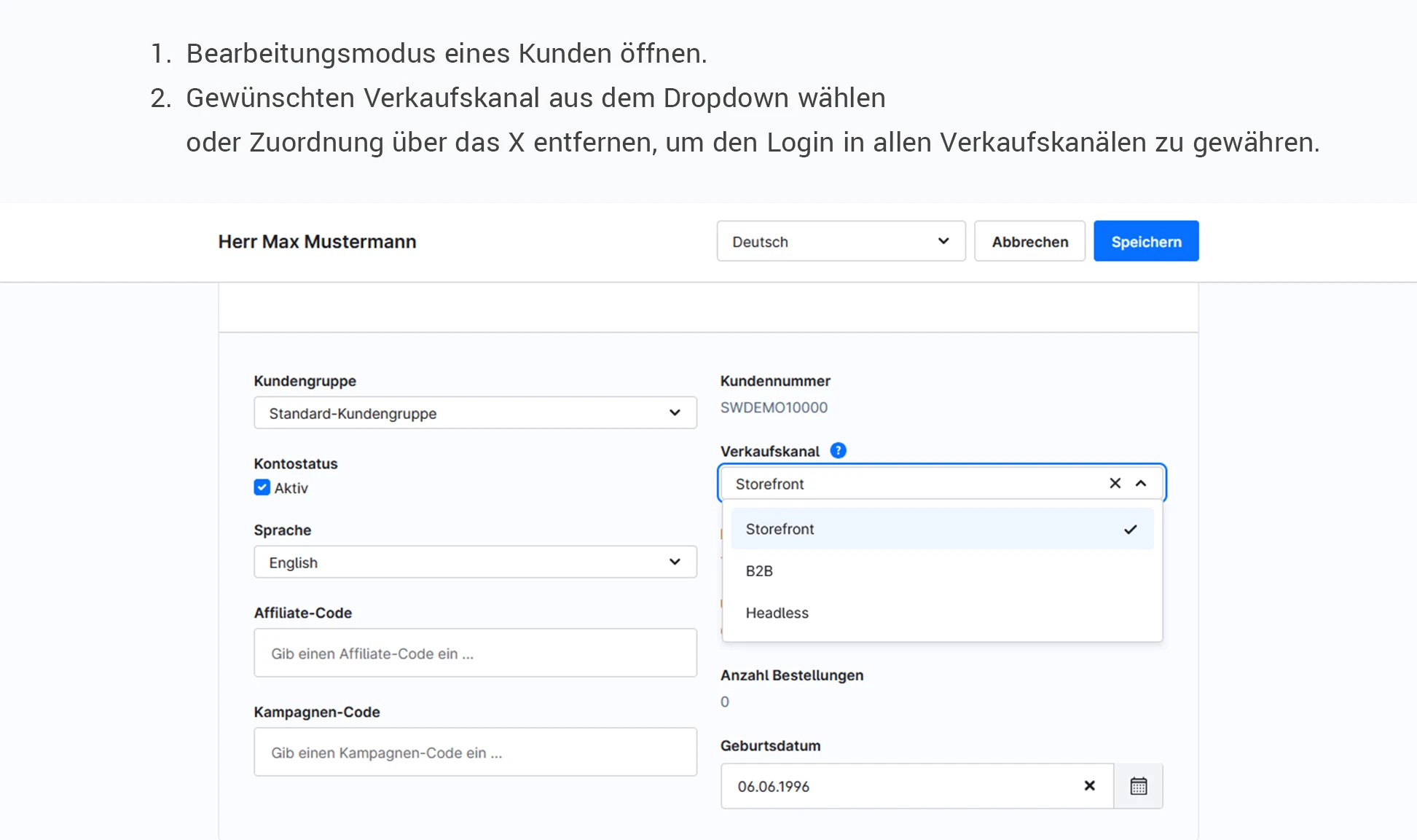Image resolution: width=1417 pixels, height=840 pixels.
Task: Click into the Affiliate-Code input field
Action: 475,653
